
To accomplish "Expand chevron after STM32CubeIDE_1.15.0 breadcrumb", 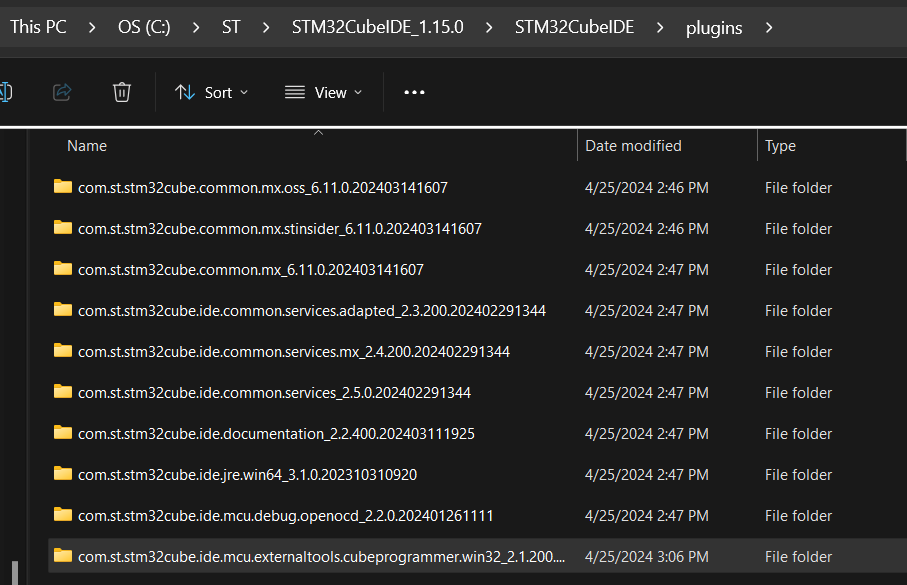I will (x=489, y=28).
